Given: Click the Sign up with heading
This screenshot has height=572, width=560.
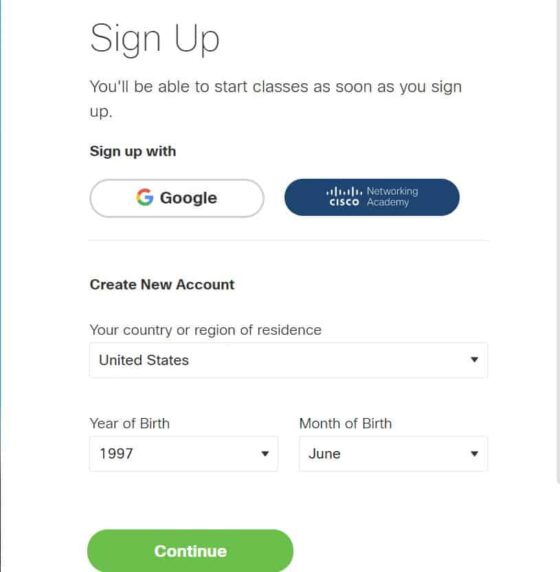Looking at the screenshot, I should (133, 151).
